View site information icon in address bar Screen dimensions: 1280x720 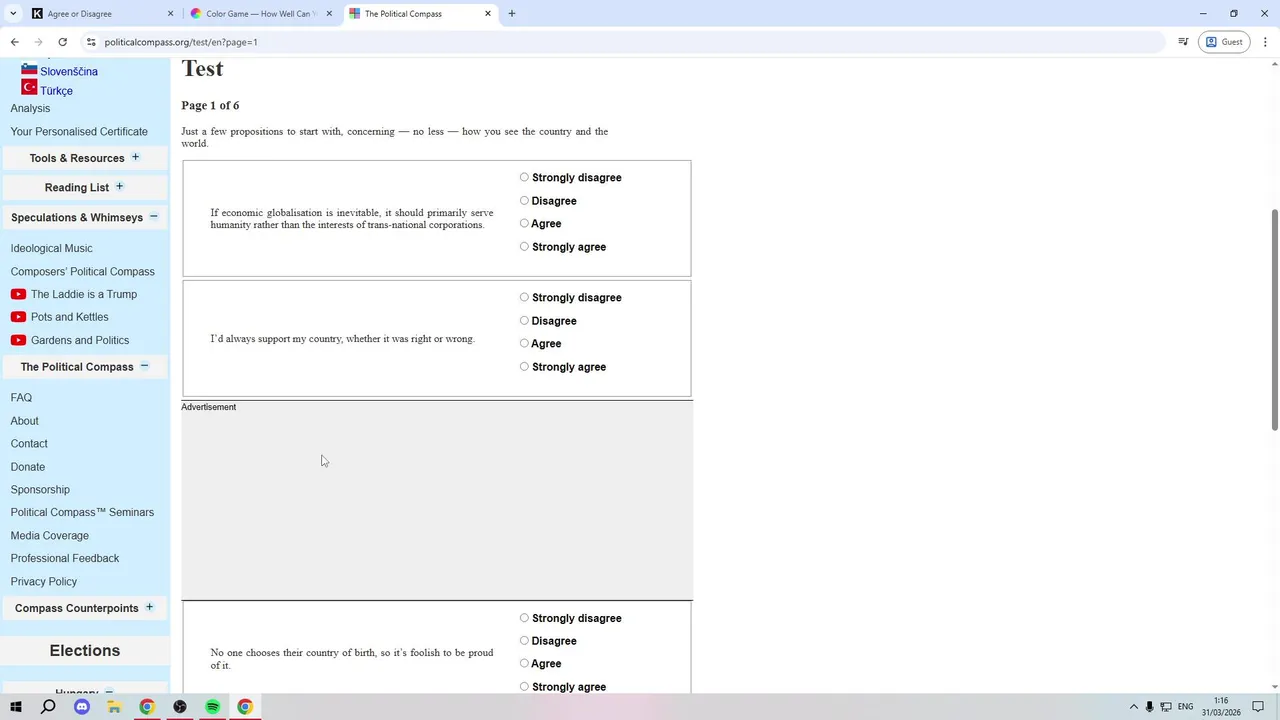coord(91,42)
